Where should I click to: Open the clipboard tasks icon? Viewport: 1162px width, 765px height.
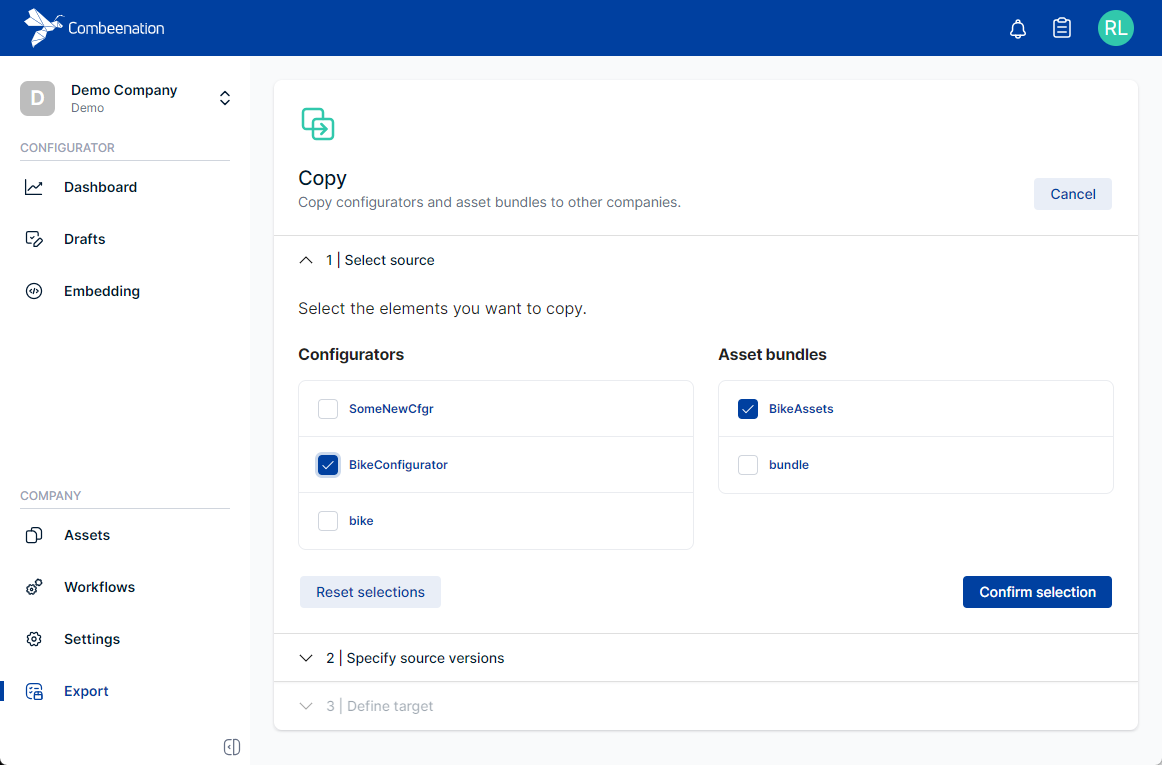[x=1062, y=29]
